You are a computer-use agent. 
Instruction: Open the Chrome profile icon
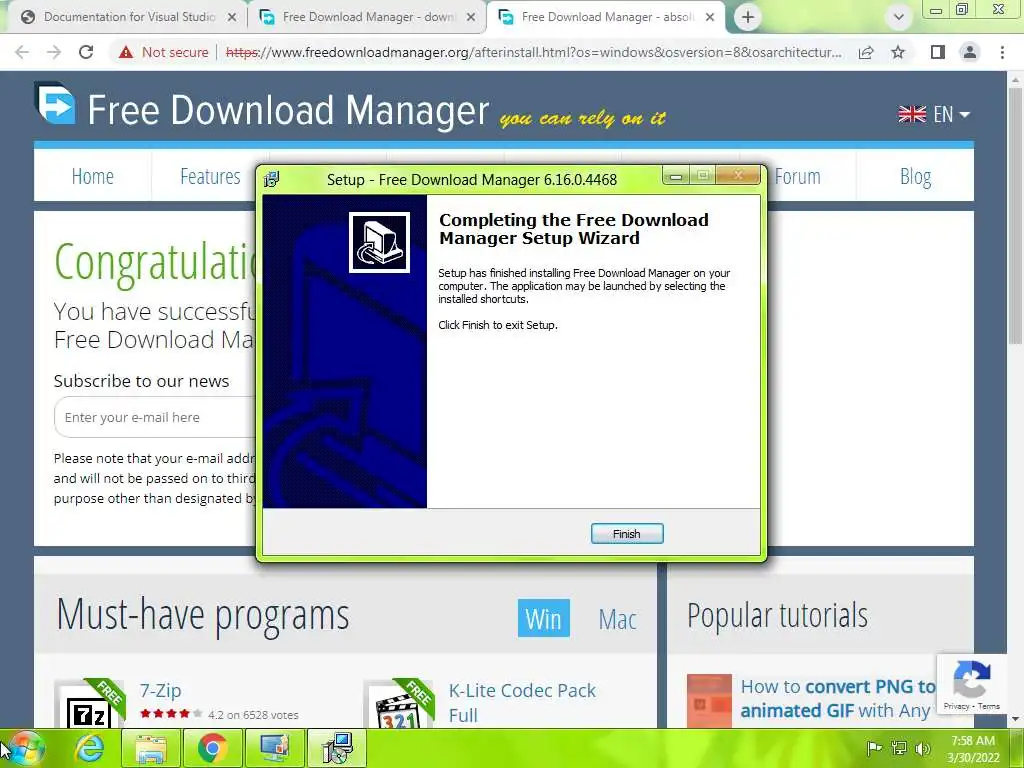tap(970, 52)
